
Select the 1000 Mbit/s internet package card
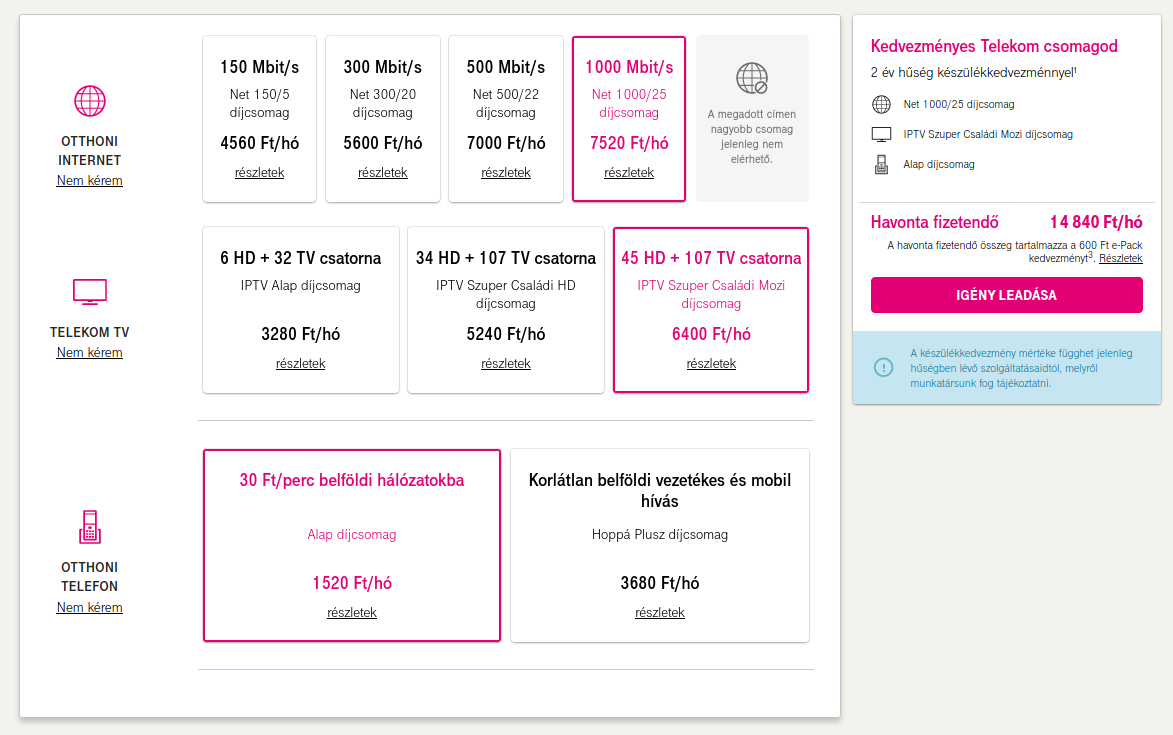pyautogui.click(x=629, y=119)
